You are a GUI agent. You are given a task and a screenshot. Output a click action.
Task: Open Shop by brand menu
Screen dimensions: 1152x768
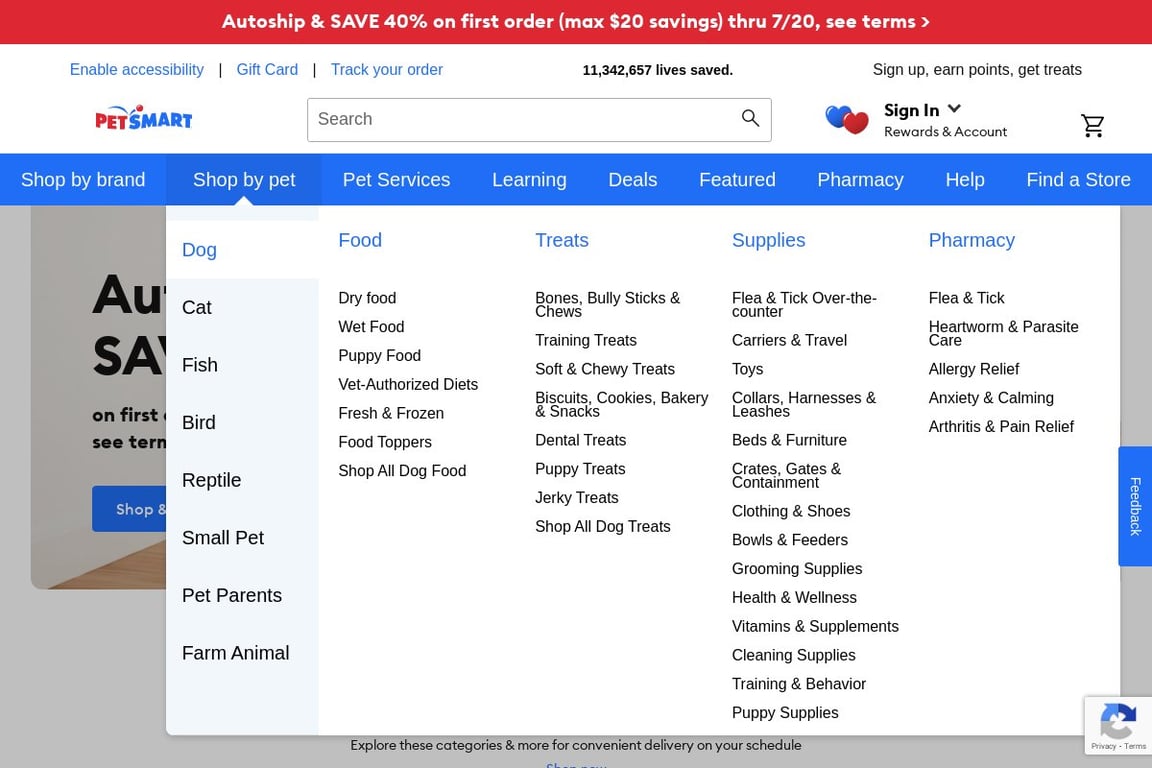pos(83,179)
